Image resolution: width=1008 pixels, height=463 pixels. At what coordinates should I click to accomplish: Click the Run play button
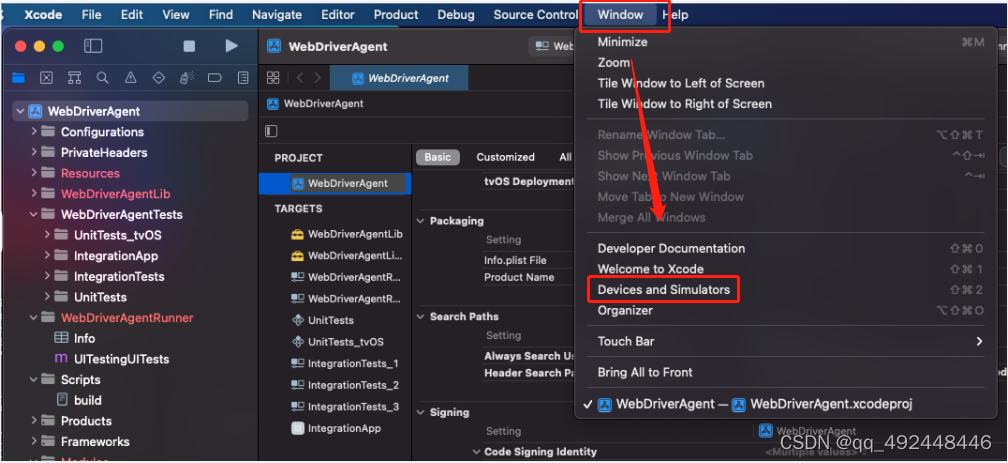pyautogui.click(x=231, y=46)
